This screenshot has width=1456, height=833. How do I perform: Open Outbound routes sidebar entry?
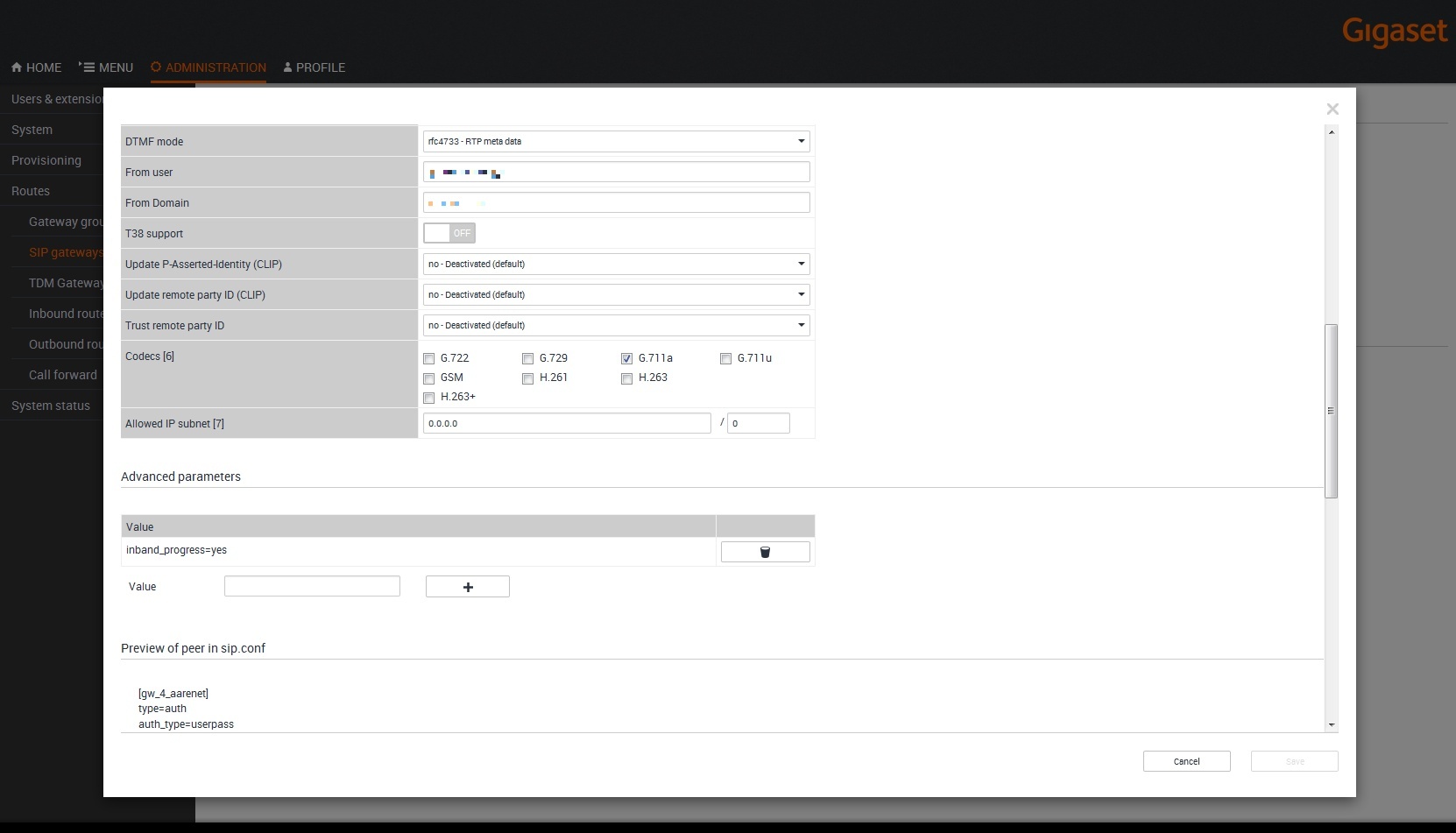click(66, 344)
